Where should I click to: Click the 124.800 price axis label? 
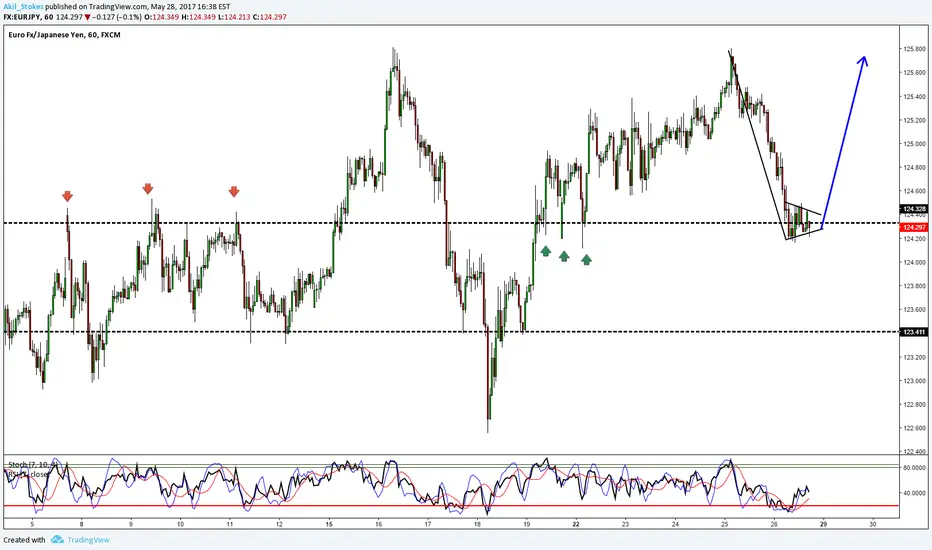point(915,168)
